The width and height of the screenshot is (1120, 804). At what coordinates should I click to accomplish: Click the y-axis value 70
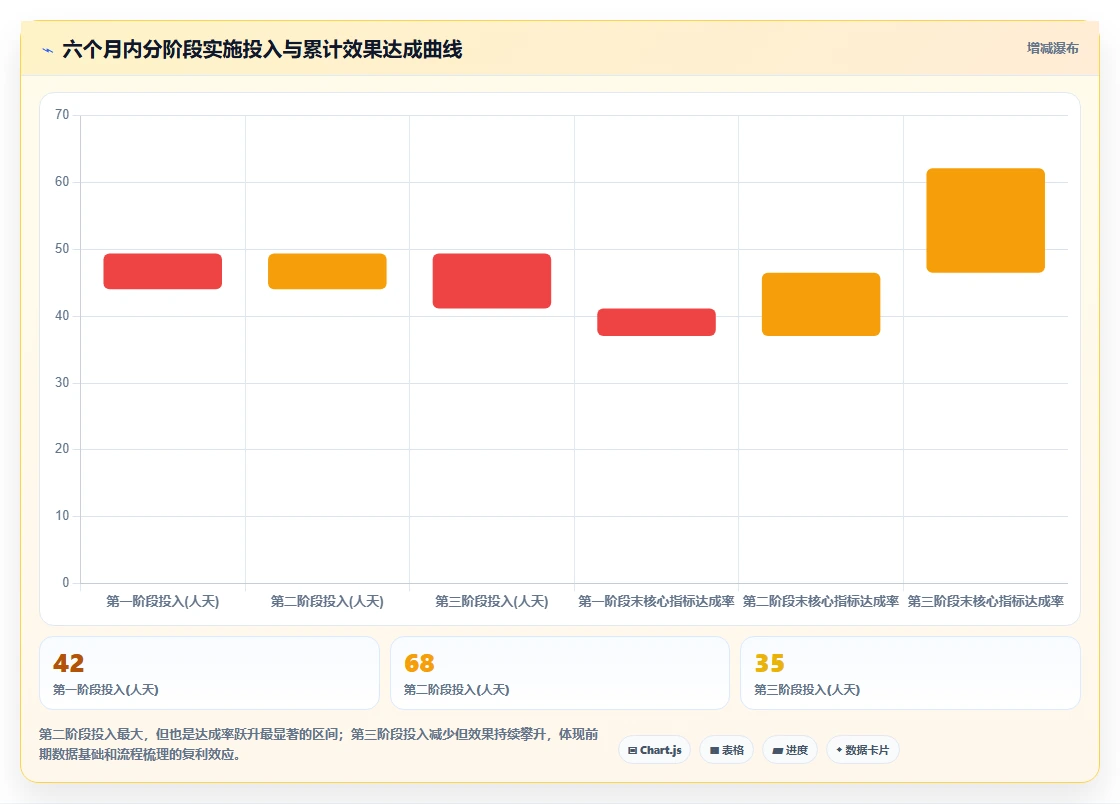click(x=62, y=115)
